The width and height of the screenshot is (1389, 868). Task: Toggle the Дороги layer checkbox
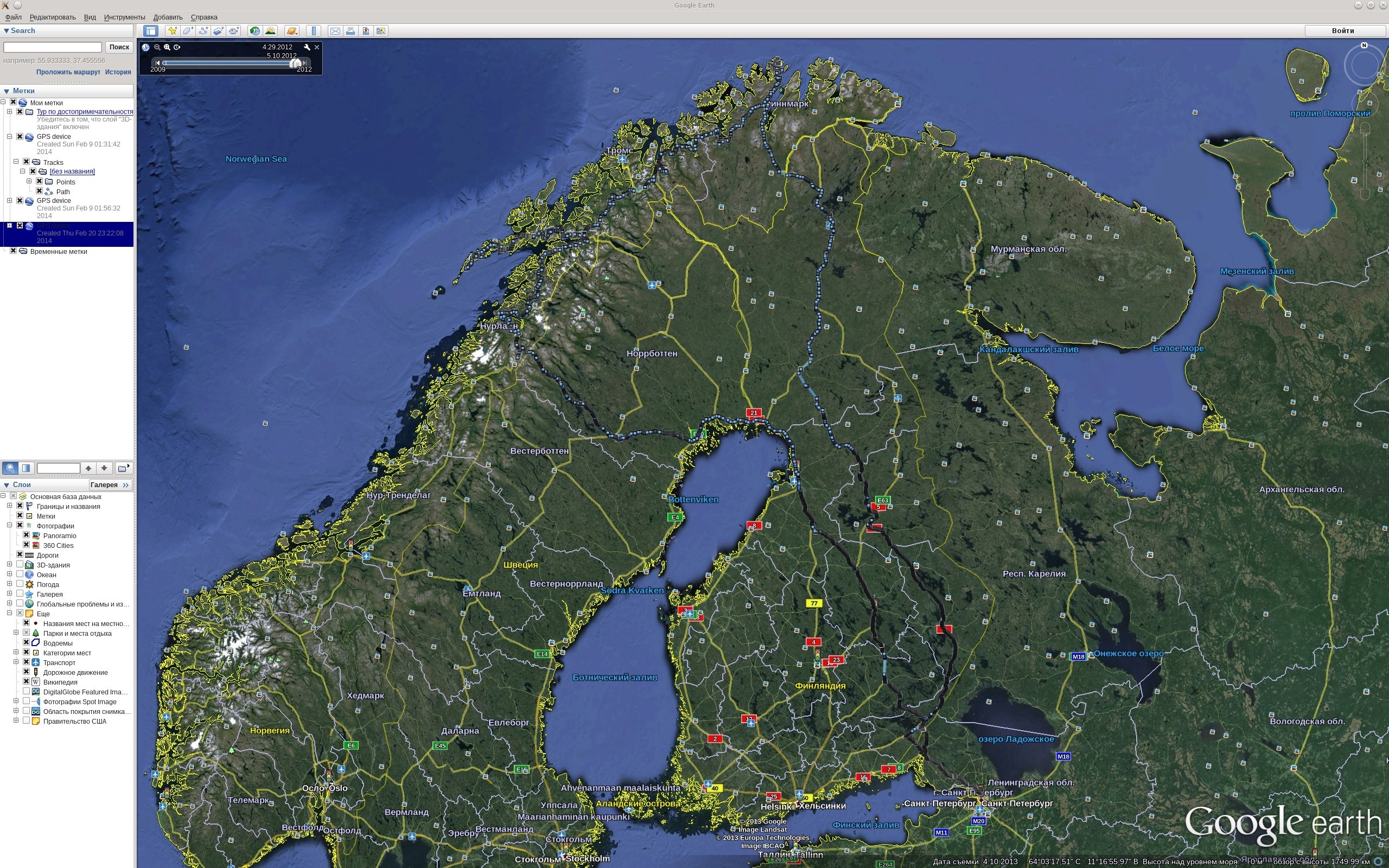tap(20, 554)
